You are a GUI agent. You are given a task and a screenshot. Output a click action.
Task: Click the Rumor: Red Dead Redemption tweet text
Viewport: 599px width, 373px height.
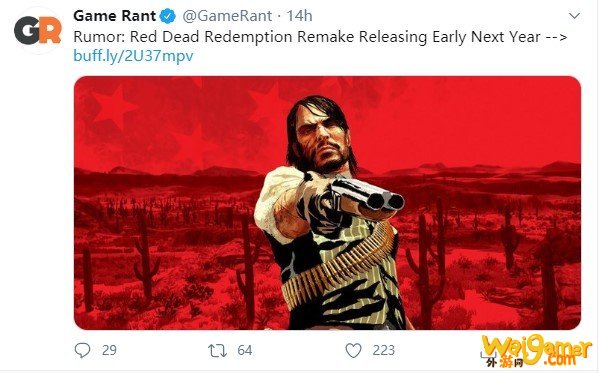click(320, 37)
